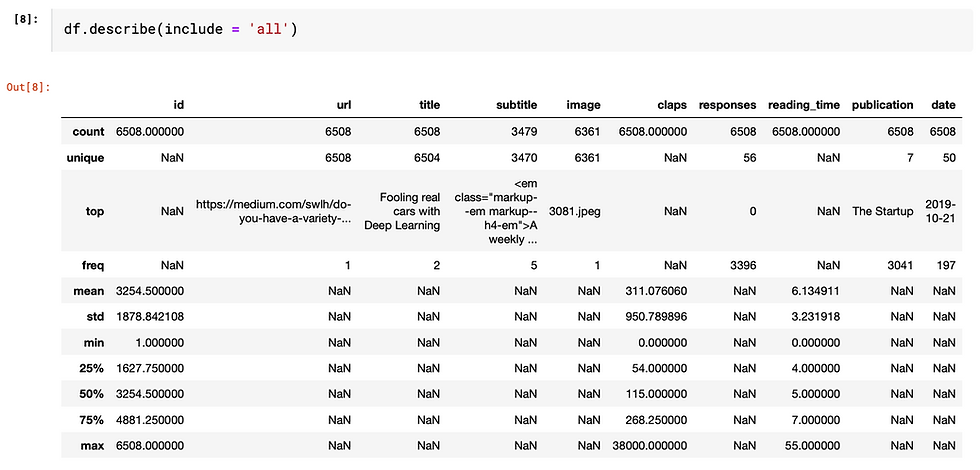Click the 'unique' row label

click(86, 158)
